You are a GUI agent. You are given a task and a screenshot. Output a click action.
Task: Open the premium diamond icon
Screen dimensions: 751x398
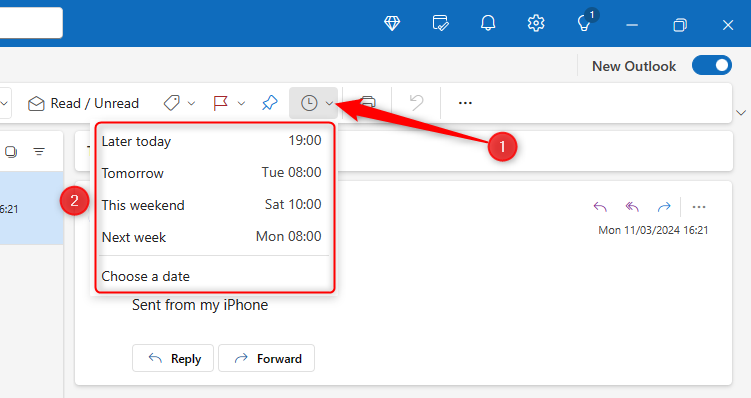click(392, 23)
